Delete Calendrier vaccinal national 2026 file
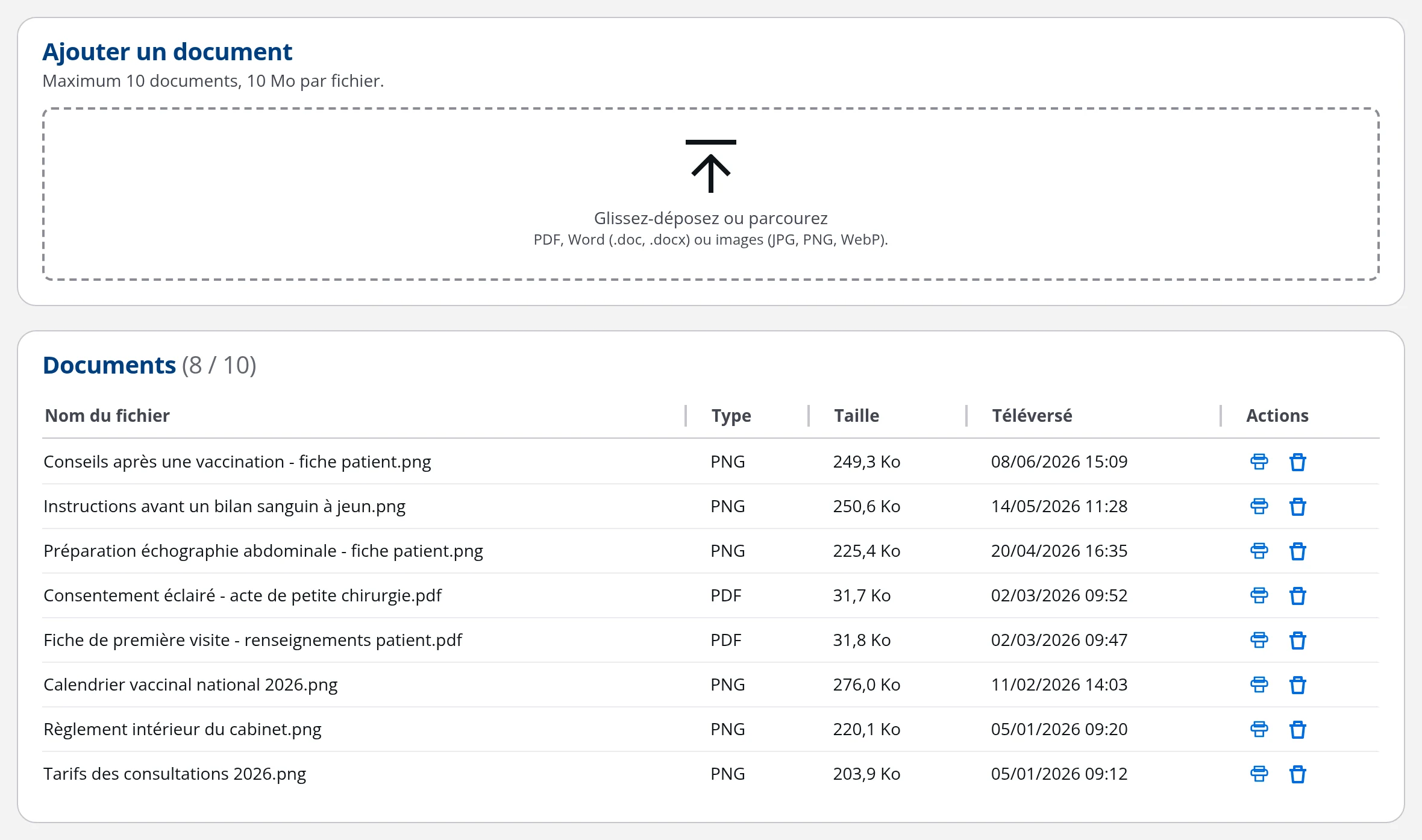The image size is (1422, 840). point(1297,685)
